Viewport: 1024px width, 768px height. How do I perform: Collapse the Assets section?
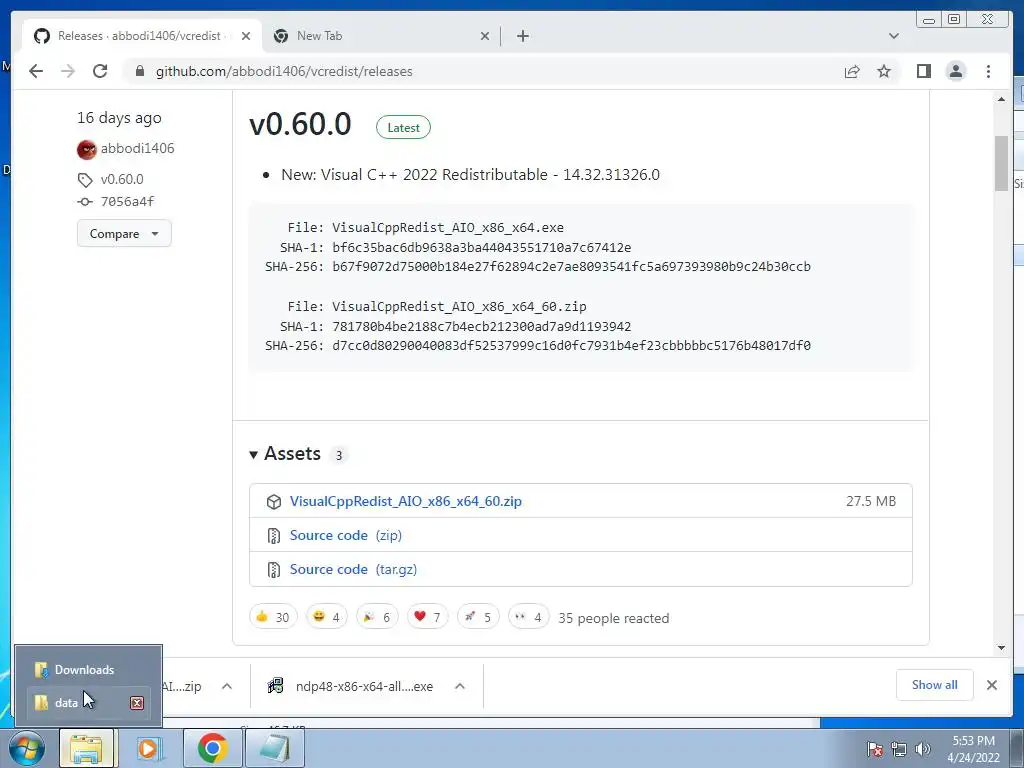click(x=285, y=454)
